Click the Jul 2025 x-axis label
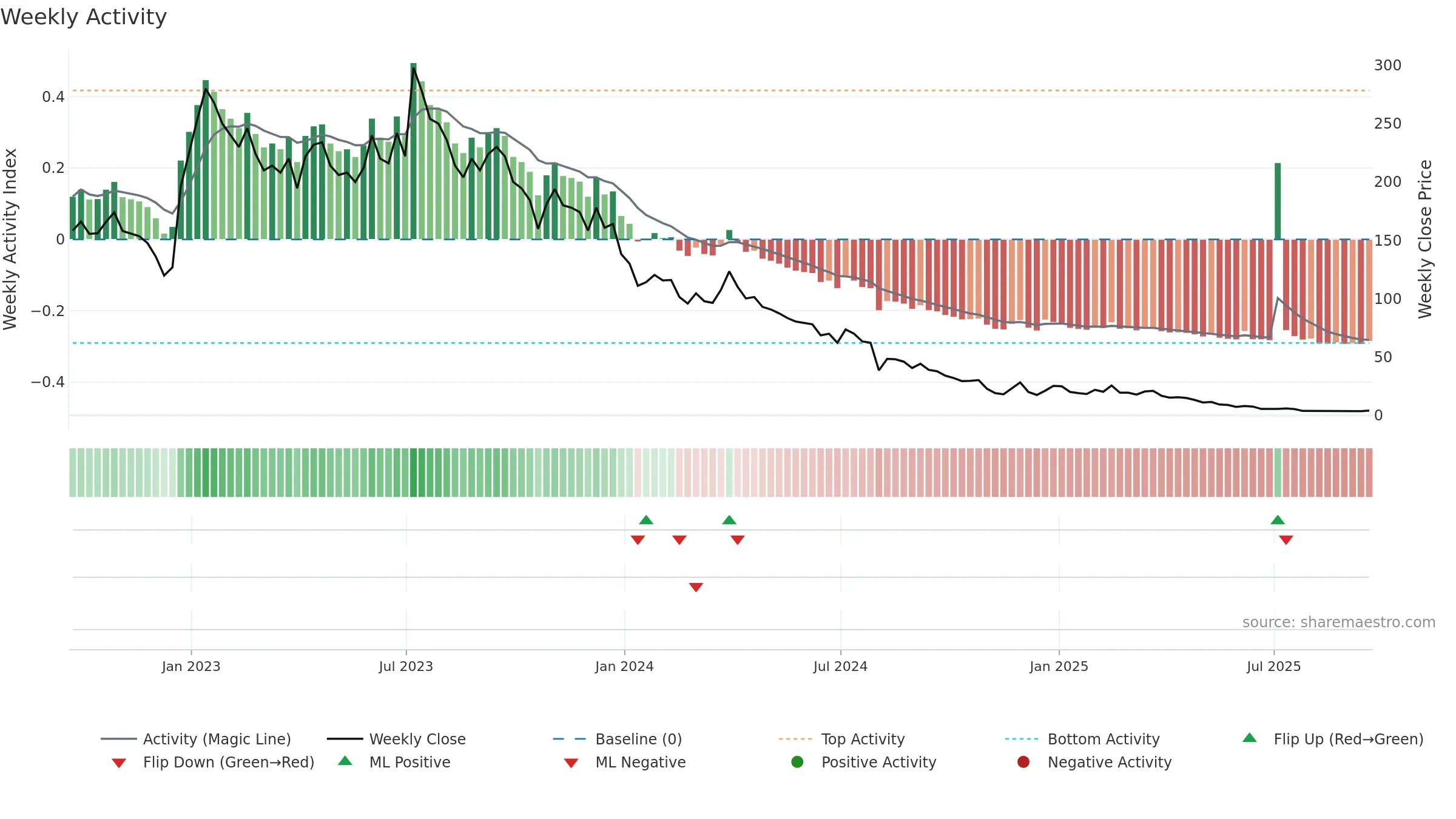Screen dimensions: 1456x819 click(1274, 666)
